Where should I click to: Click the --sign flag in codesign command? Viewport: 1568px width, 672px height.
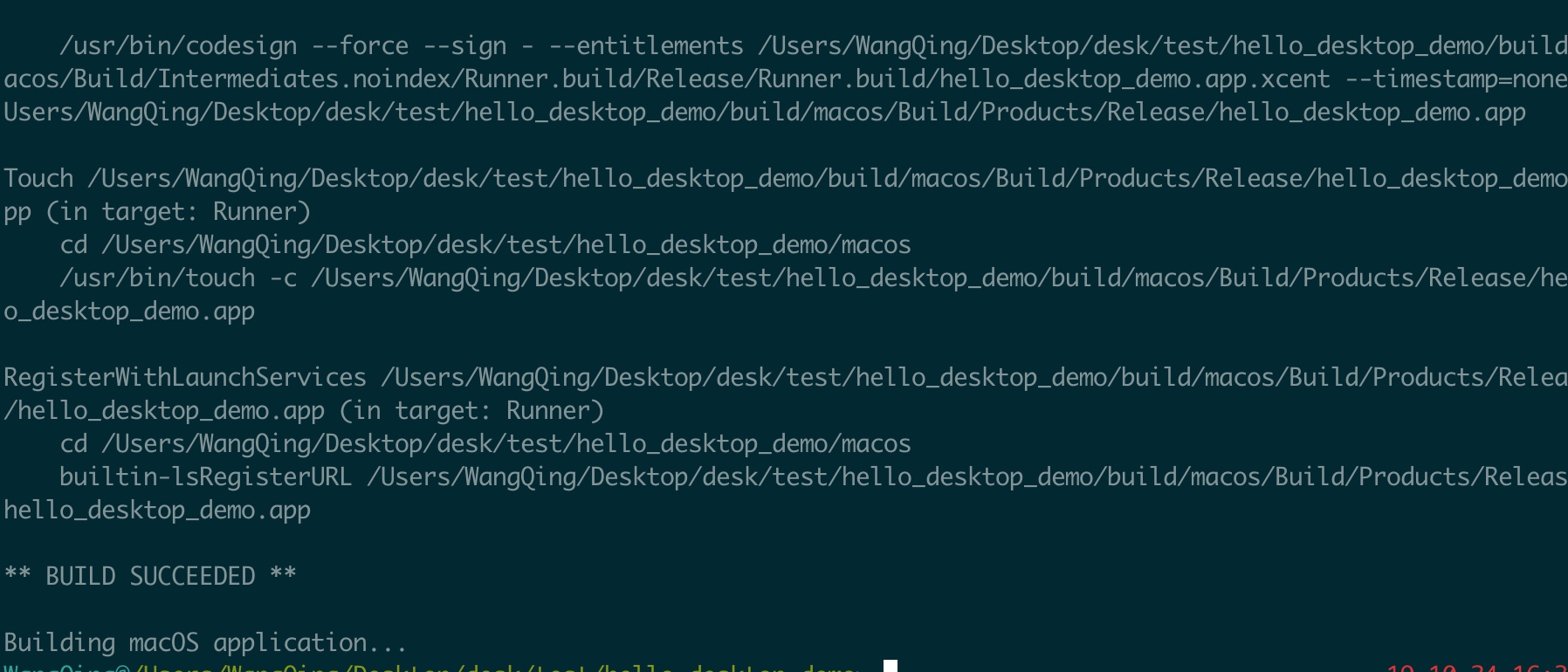pos(464,45)
